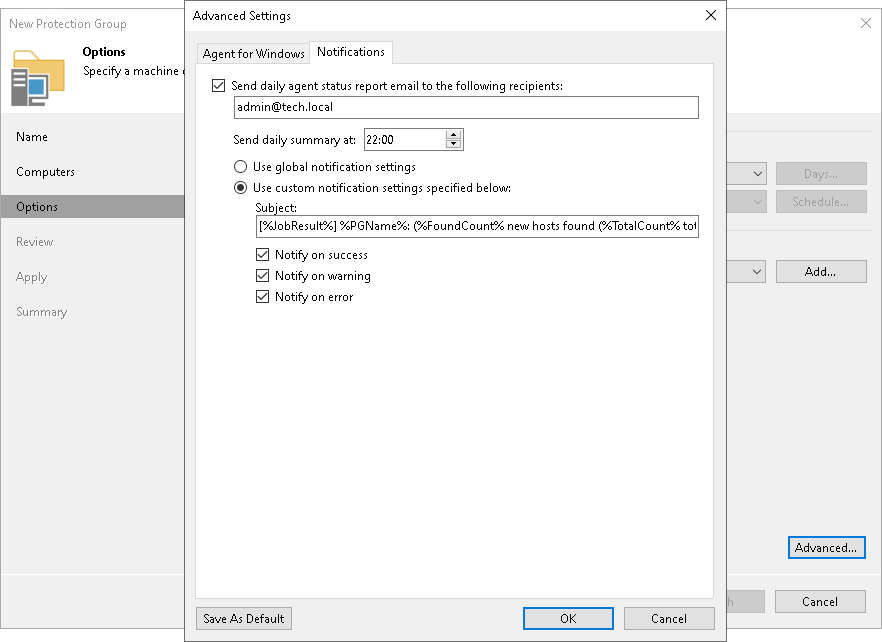
Task: Navigate to the Summary wizard step
Action: (41, 311)
